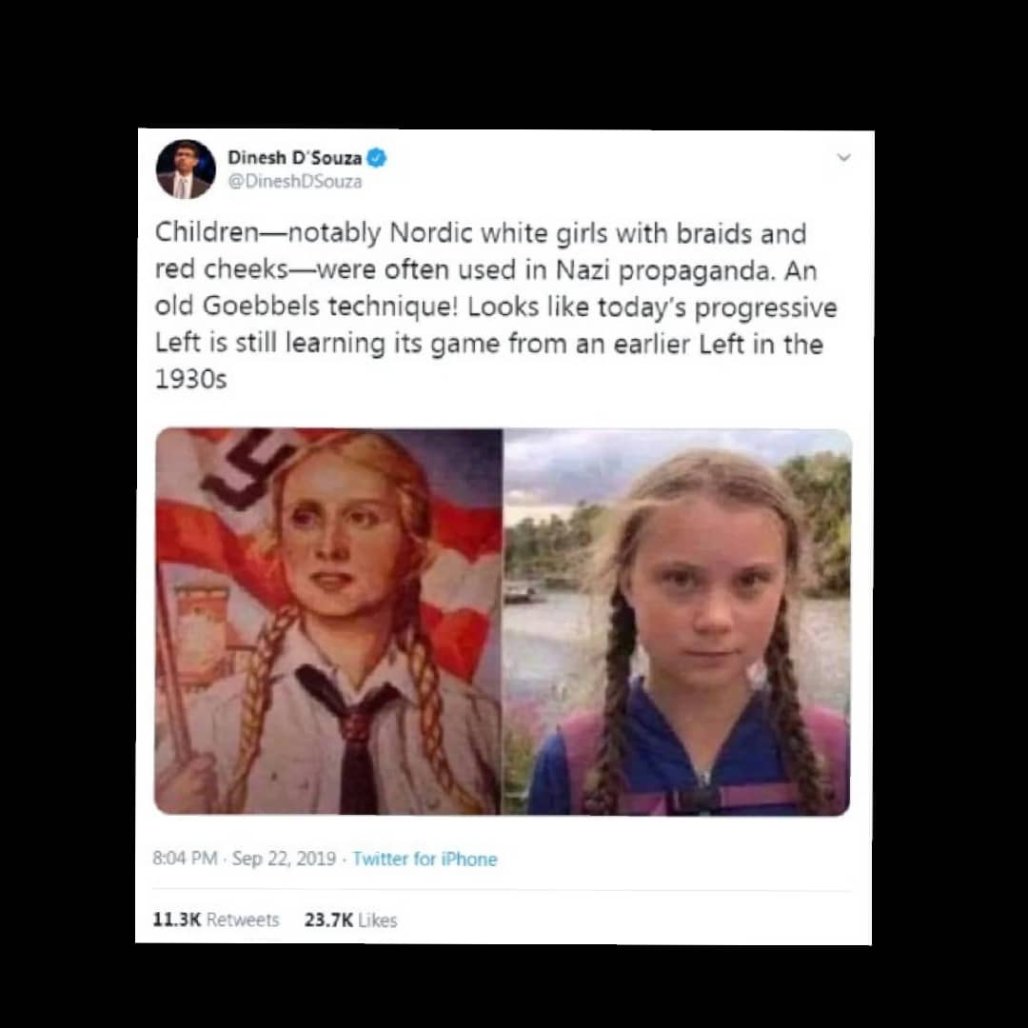Open the Retweets label

click(243, 920)
